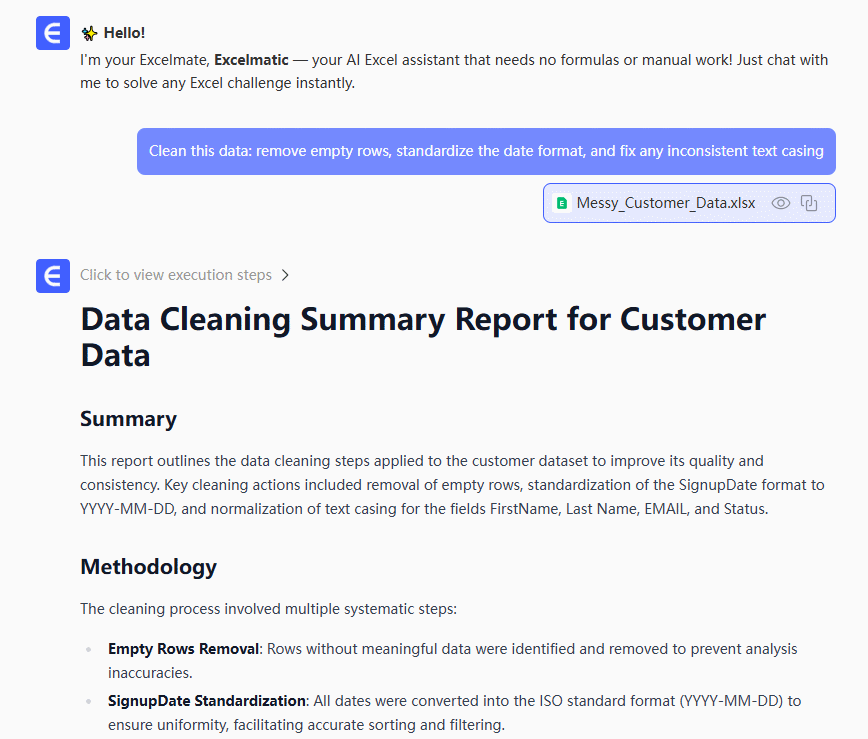Select the blue user prompt message bubble
This screenshot has width=868, height=739.
click(x=486, y=151)
